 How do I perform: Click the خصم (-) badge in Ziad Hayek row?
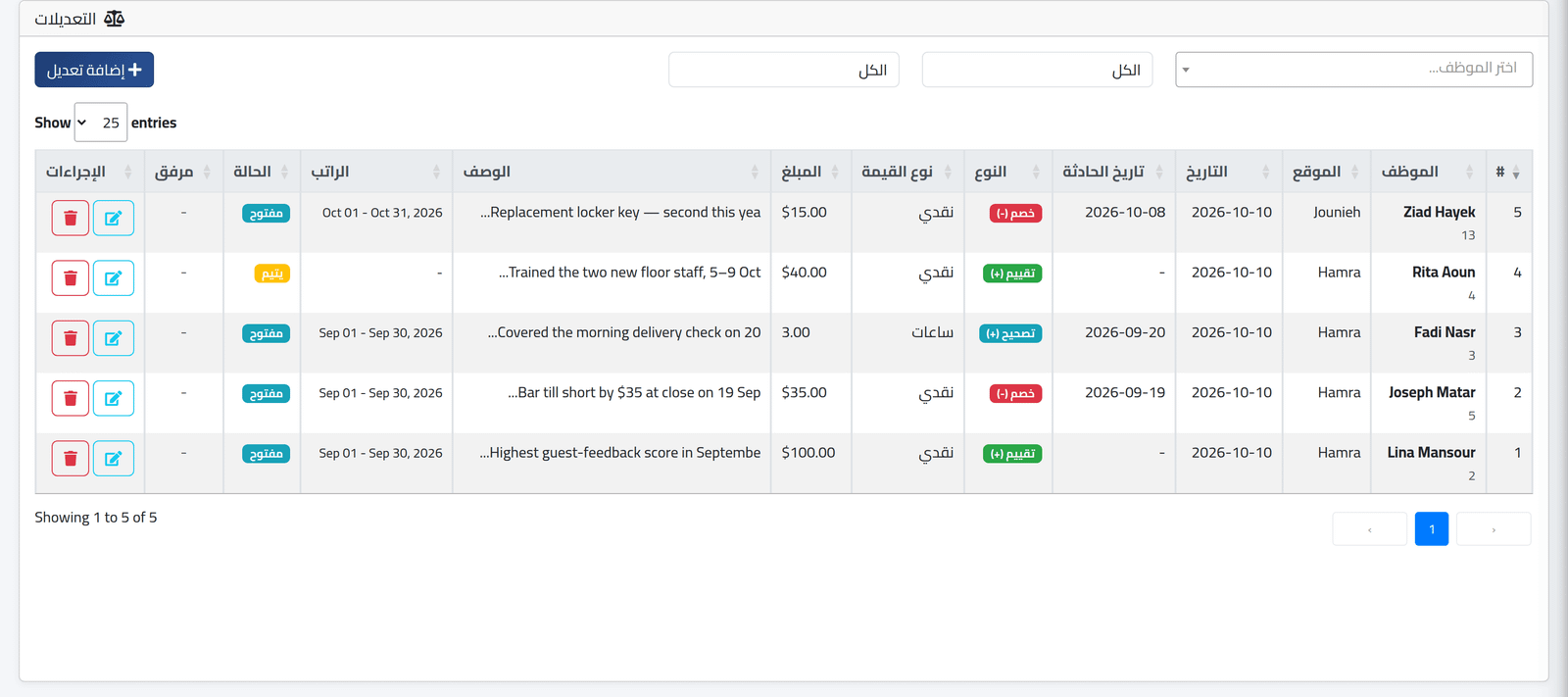(x=1015, y=214)
